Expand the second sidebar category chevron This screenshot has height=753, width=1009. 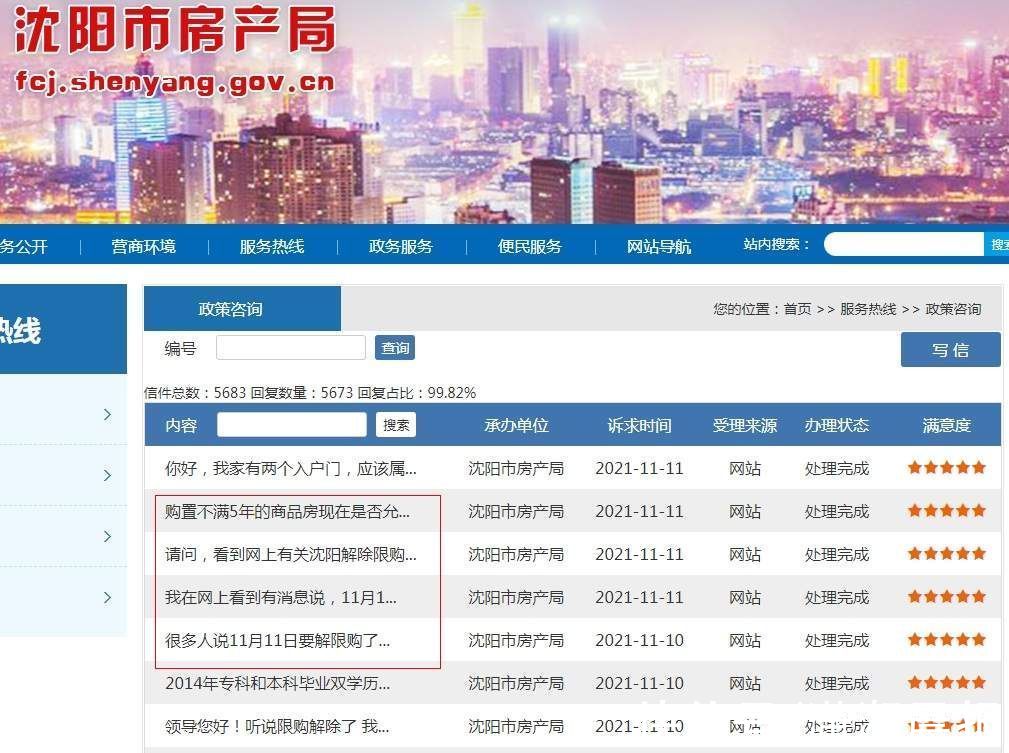107,475
